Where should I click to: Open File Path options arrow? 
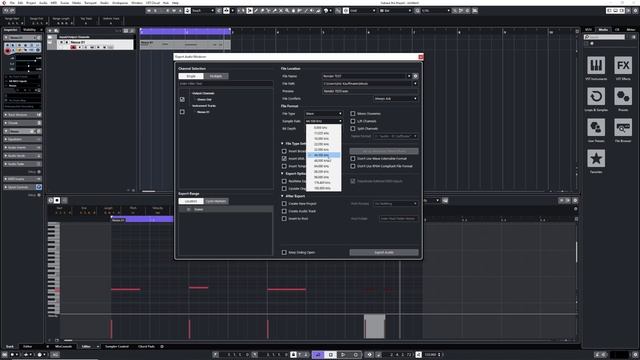415,84
